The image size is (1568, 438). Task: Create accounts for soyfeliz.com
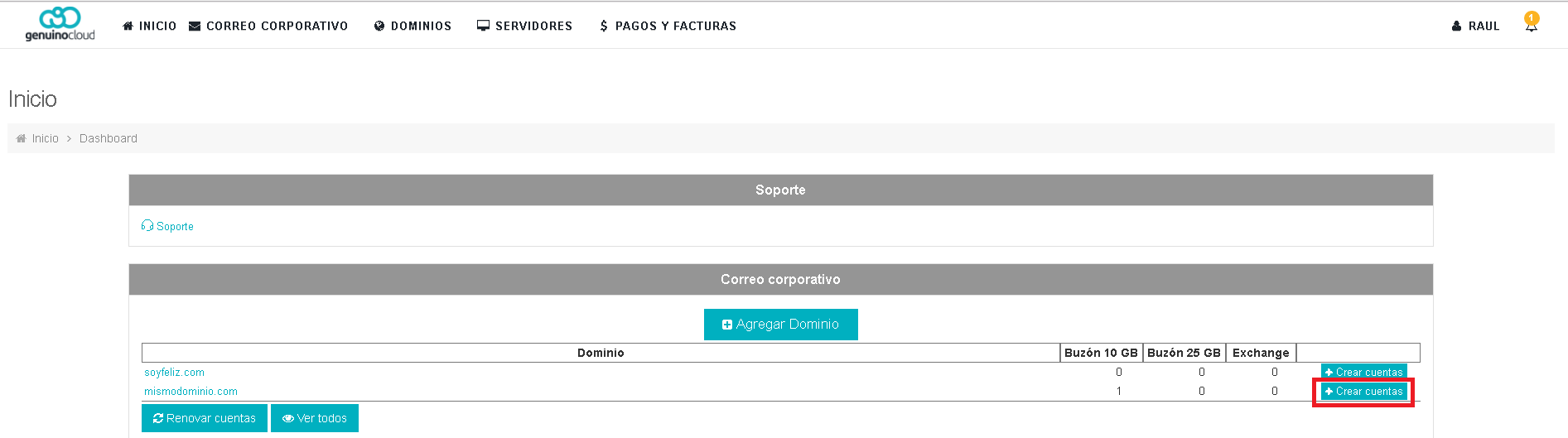1364,373
